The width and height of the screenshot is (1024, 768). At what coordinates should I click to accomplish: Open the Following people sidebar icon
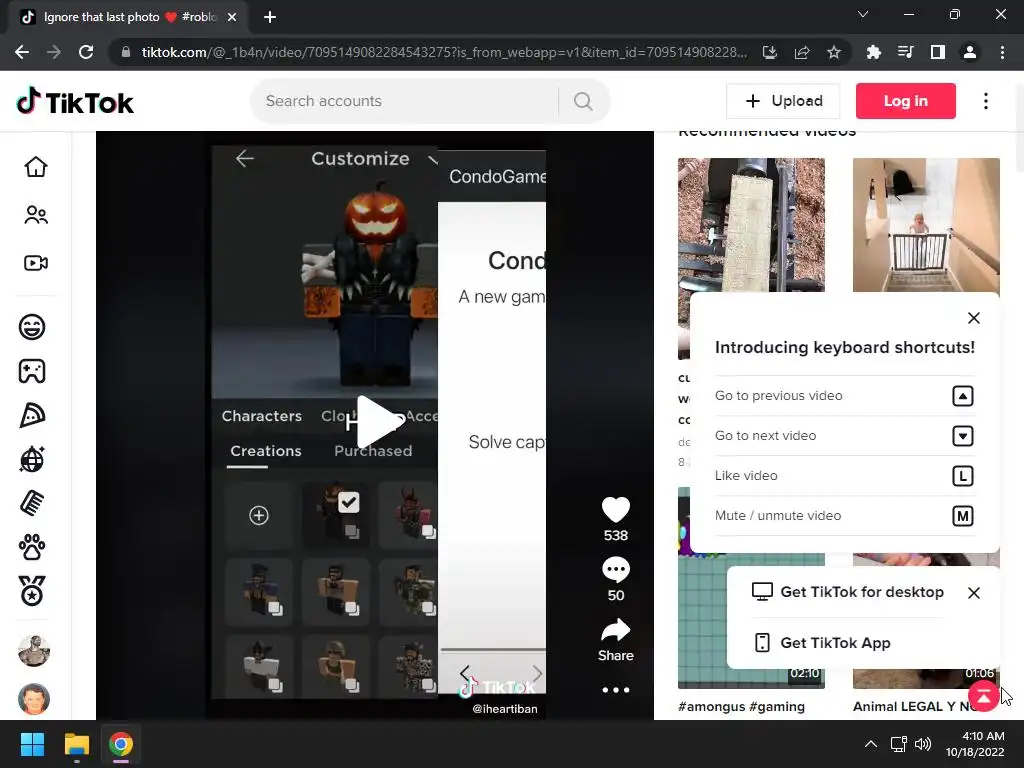coord(35,215)
